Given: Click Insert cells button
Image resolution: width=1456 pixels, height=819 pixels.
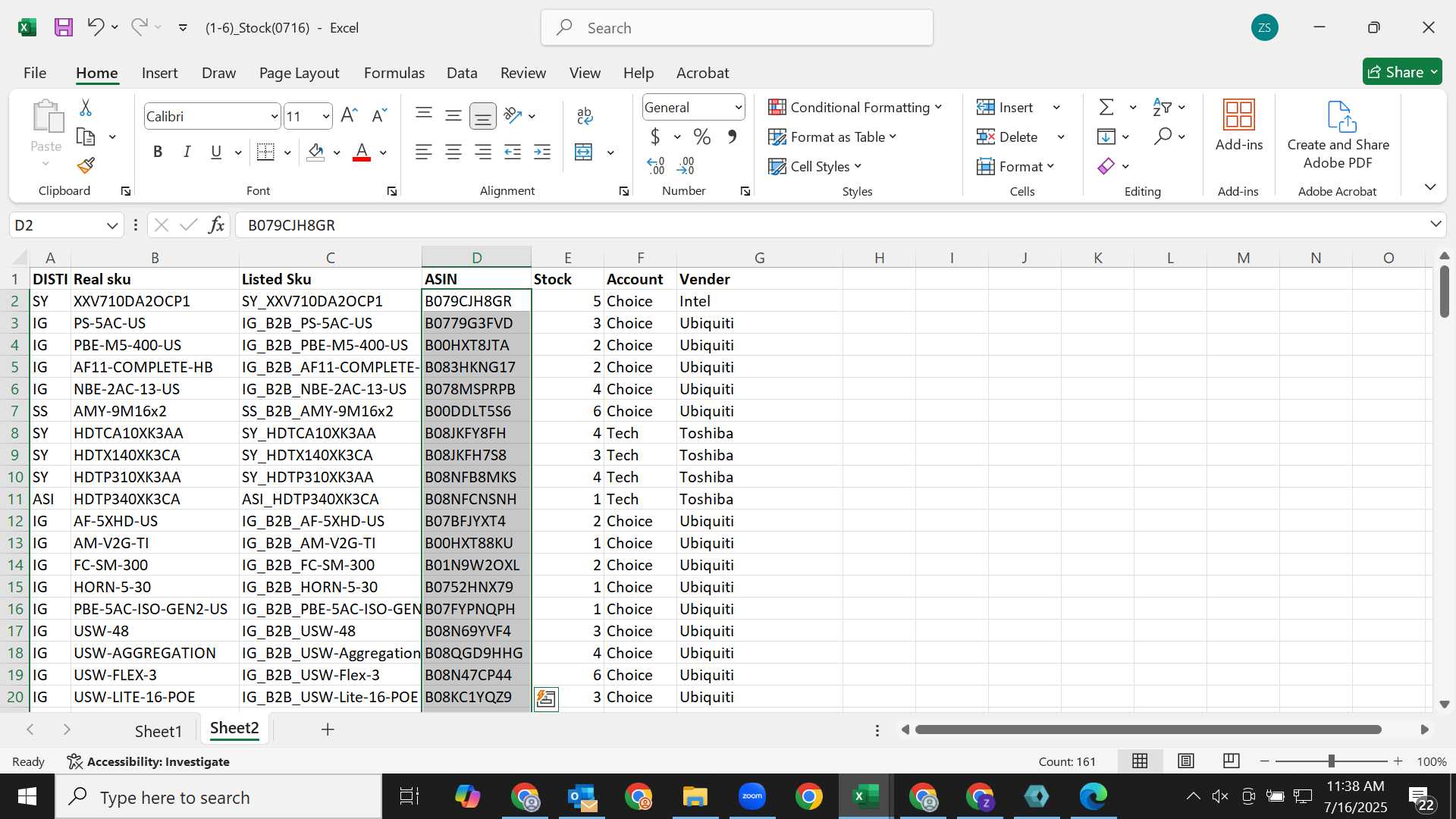Looking at the screenshot, I should [x=1005, y=108].
